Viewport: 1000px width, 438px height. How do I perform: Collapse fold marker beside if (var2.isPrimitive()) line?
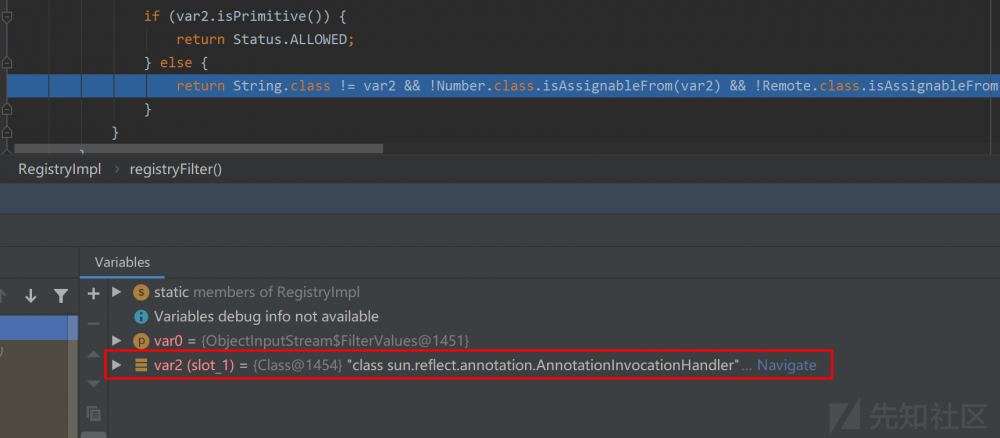[7, 16]
